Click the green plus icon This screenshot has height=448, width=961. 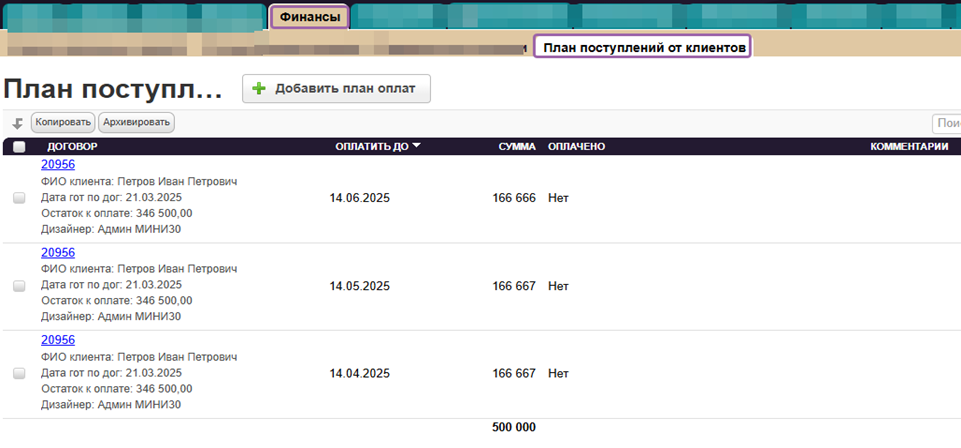259,89
